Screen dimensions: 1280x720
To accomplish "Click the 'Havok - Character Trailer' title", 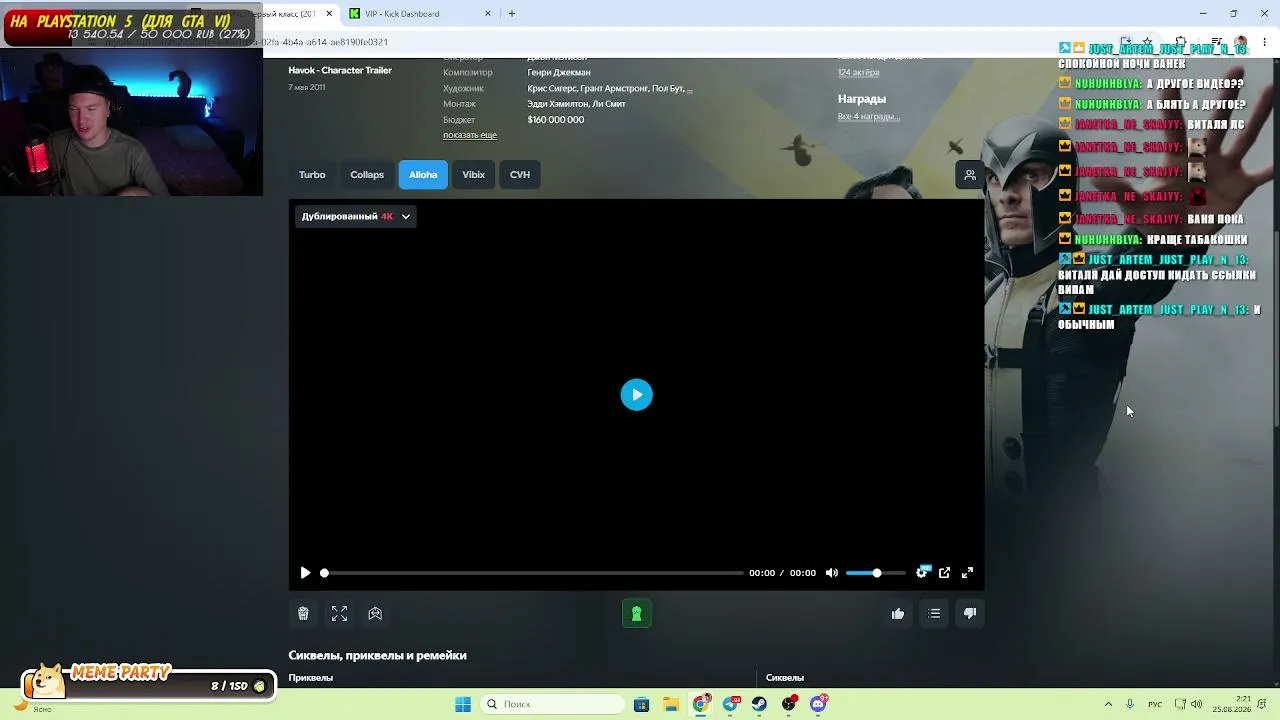I will click(x=340, y=71).
